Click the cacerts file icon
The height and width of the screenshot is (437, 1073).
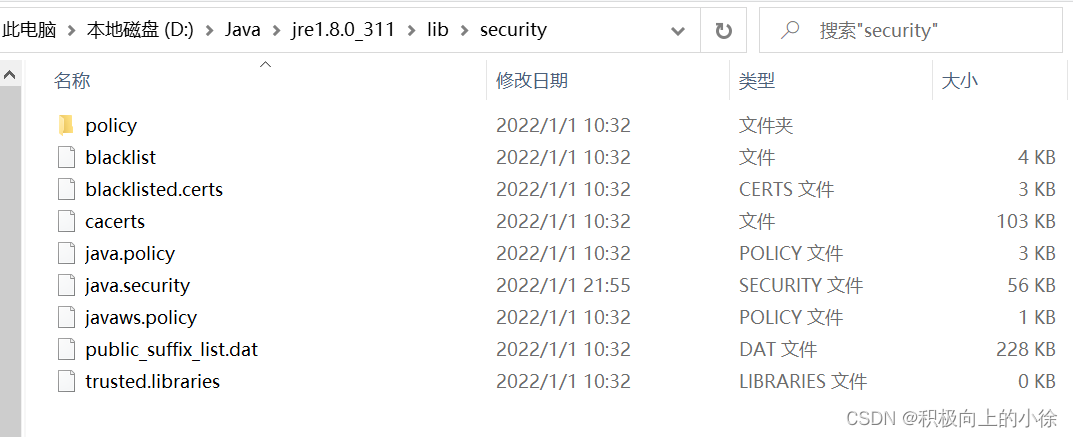click(66, 222)
